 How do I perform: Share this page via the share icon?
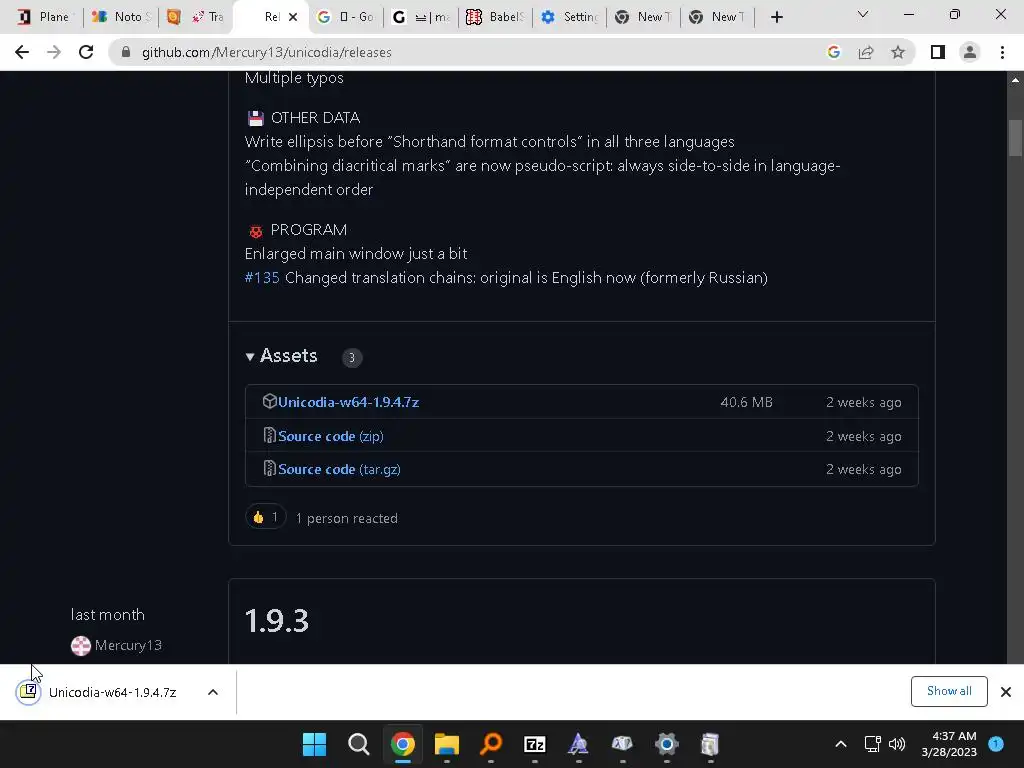(866, 52)
